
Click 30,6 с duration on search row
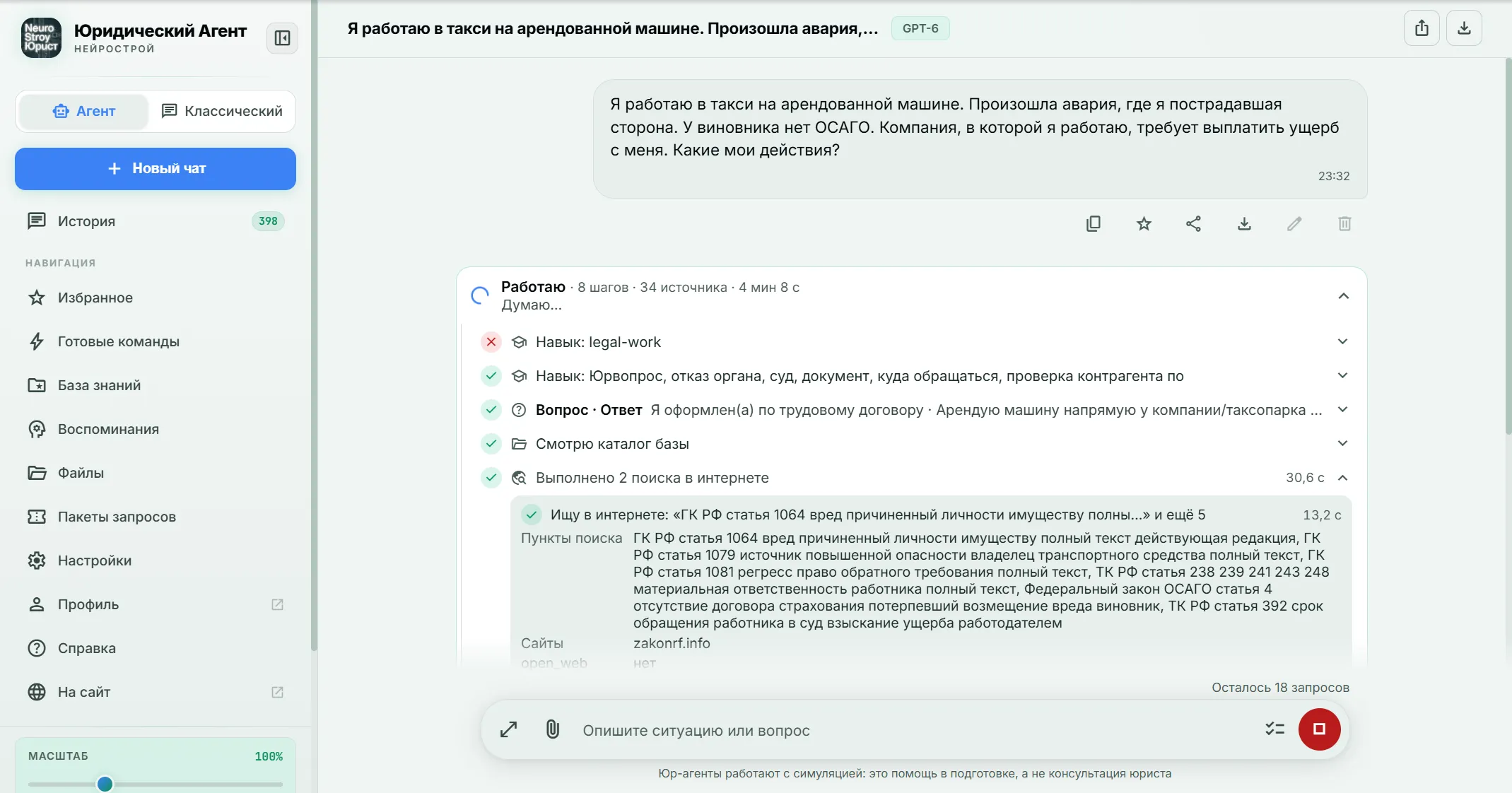pyautogui.click(x=1305, y=478)
